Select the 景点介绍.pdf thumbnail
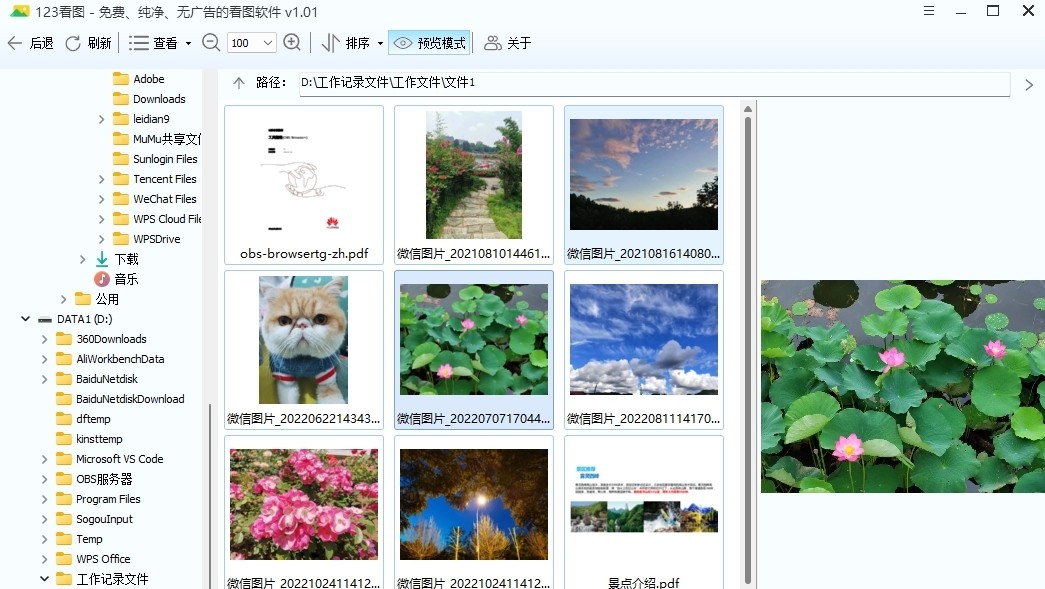Image resolution: width=1045 pixels, height=589 pixels. coord(644,512)
